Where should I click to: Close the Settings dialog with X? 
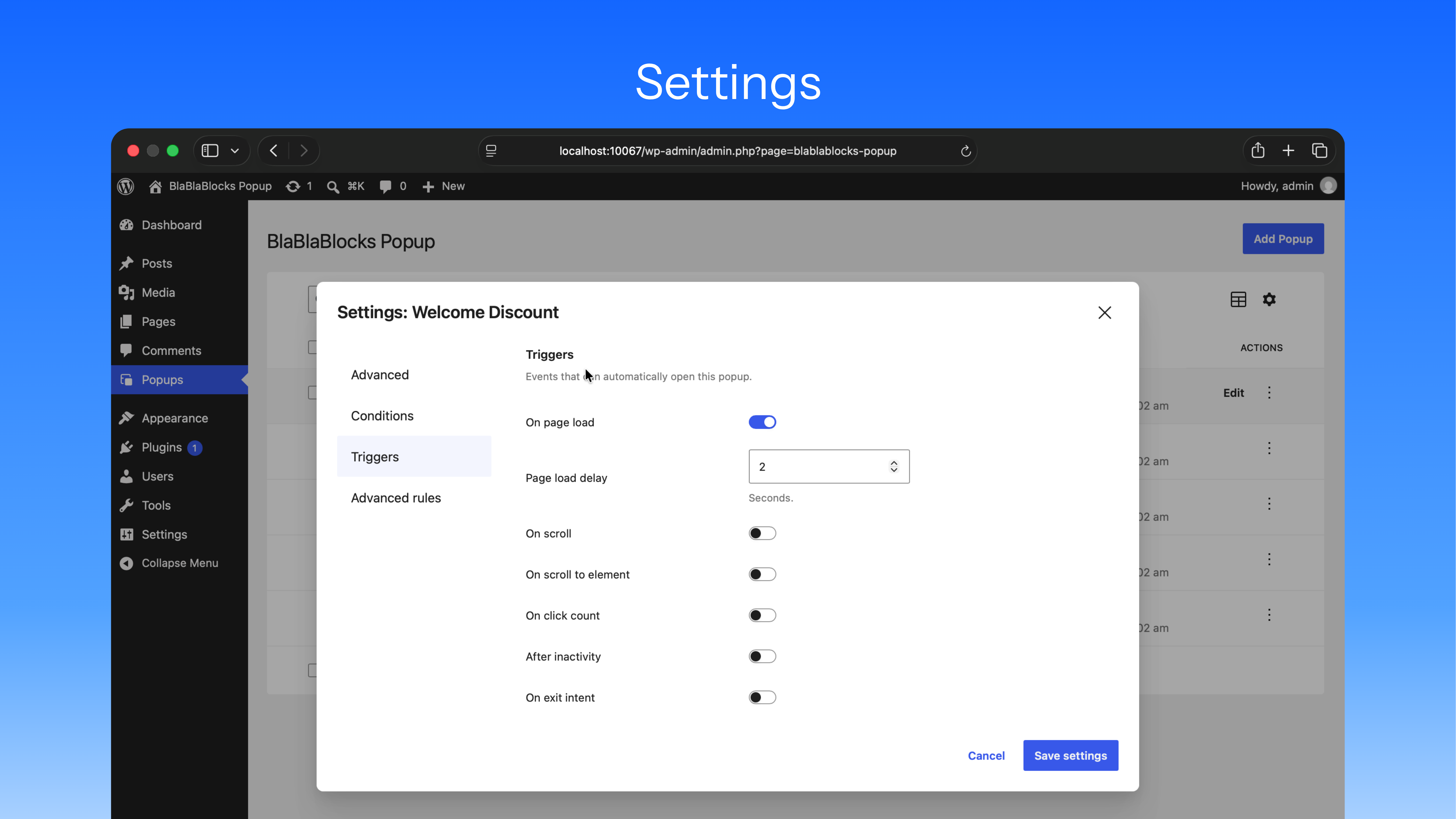pyautogui.click(x=1104, y=313)
